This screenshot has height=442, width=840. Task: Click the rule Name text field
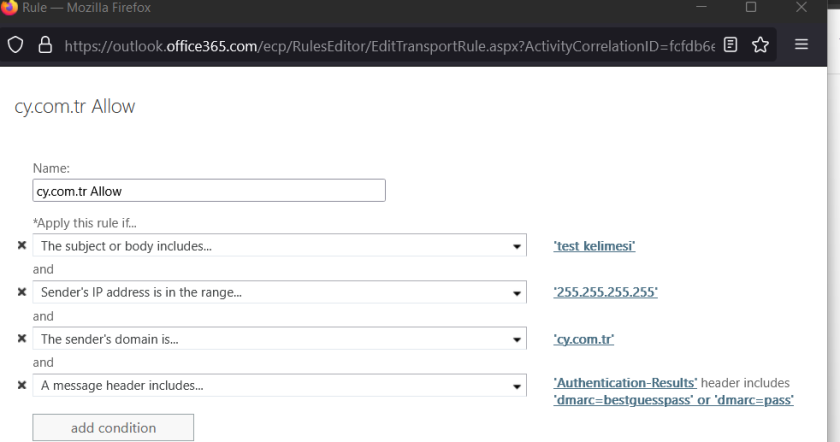209,191
